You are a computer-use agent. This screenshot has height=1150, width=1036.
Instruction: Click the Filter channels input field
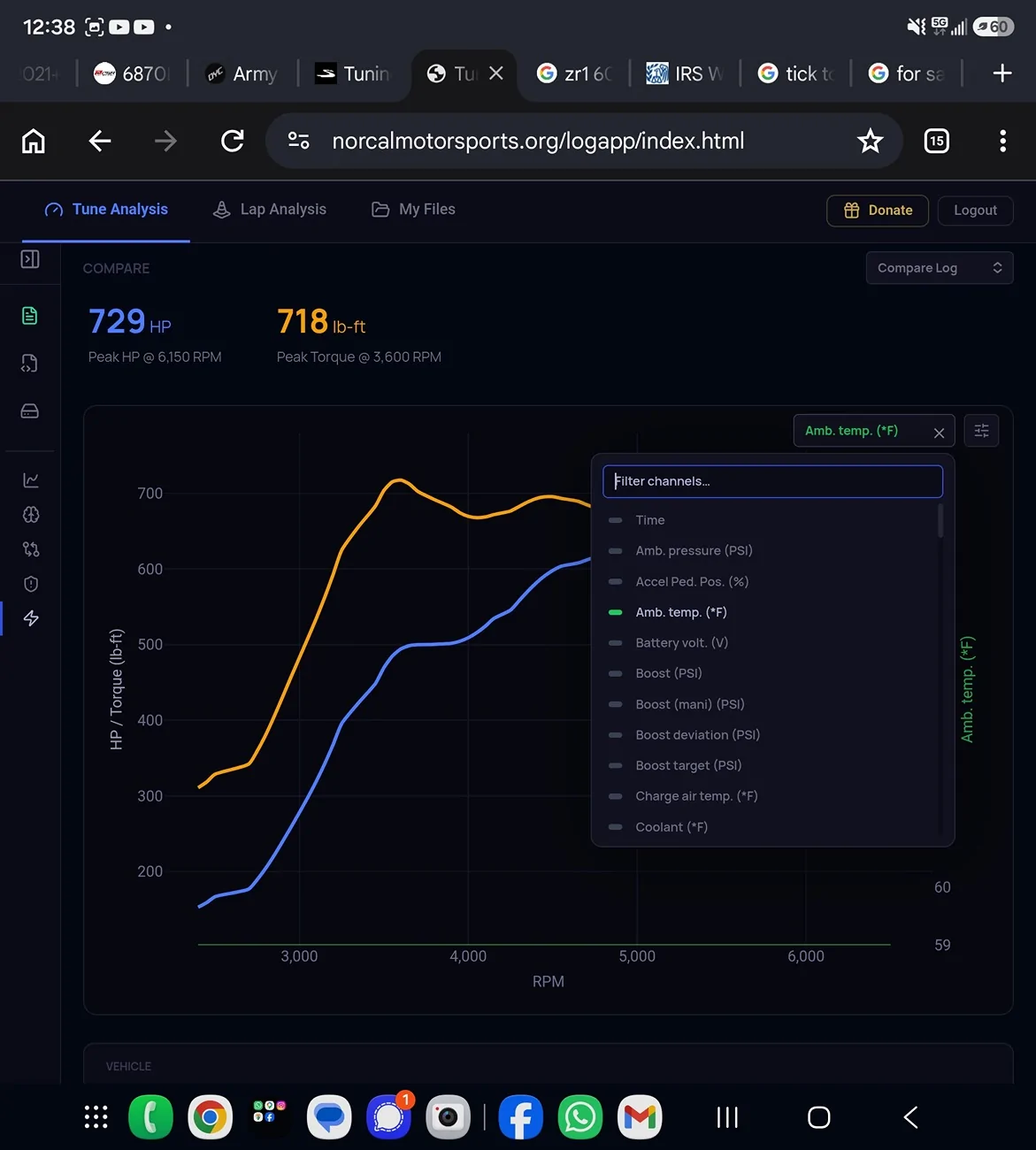(x=772, y=481)
